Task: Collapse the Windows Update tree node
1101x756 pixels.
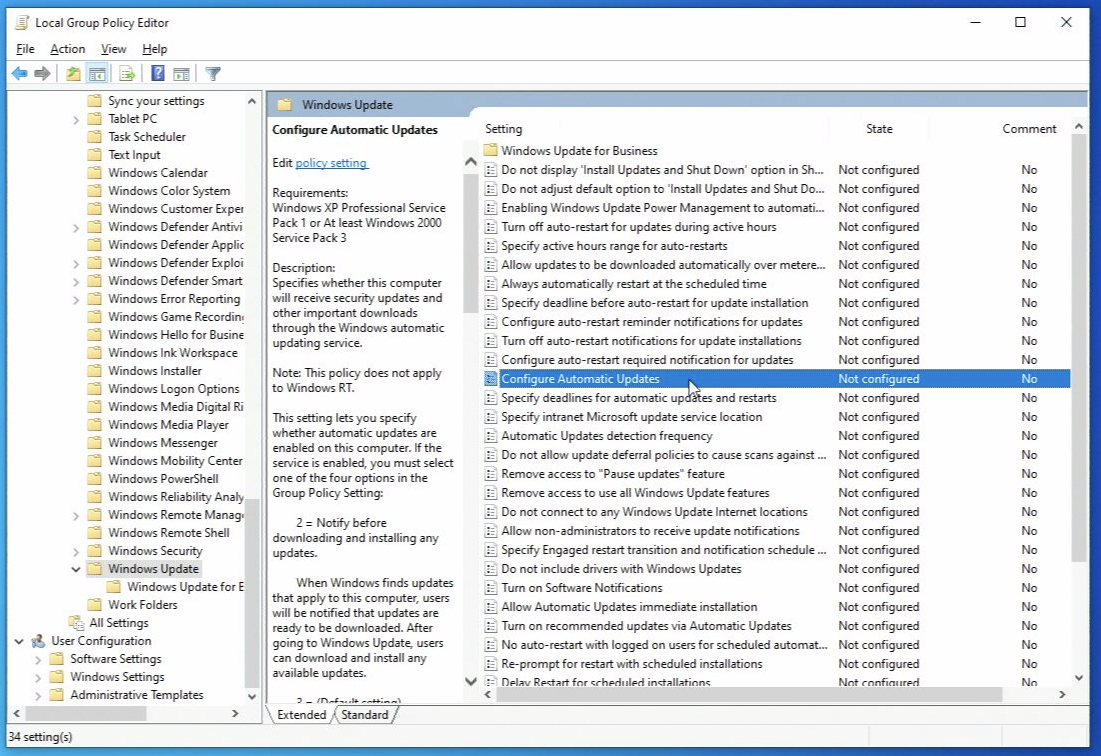Action: pyautogui.click(x=76, y=569)
